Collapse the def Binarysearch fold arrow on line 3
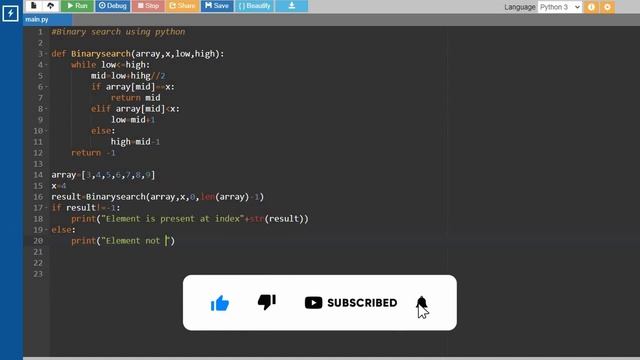Image resolution: width=640 pixels, height=360 pixels. point(46,54)
